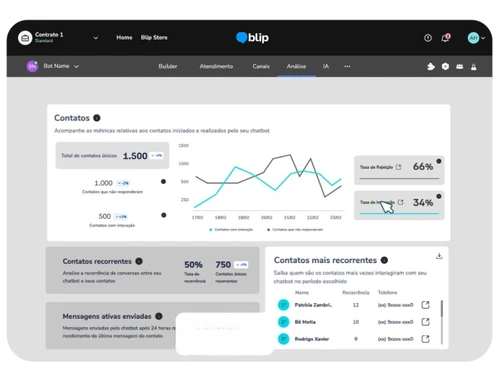Click the puzzle piece extensions icon
The width and height of the screenshot is (500, 375).
431,67
